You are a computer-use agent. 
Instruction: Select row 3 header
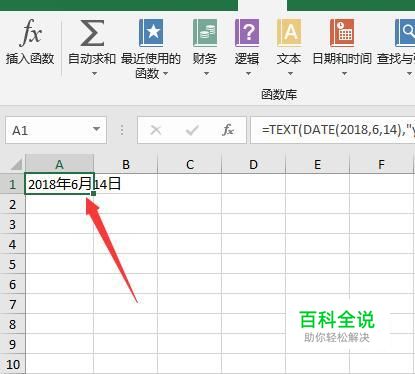pos(12,224)
